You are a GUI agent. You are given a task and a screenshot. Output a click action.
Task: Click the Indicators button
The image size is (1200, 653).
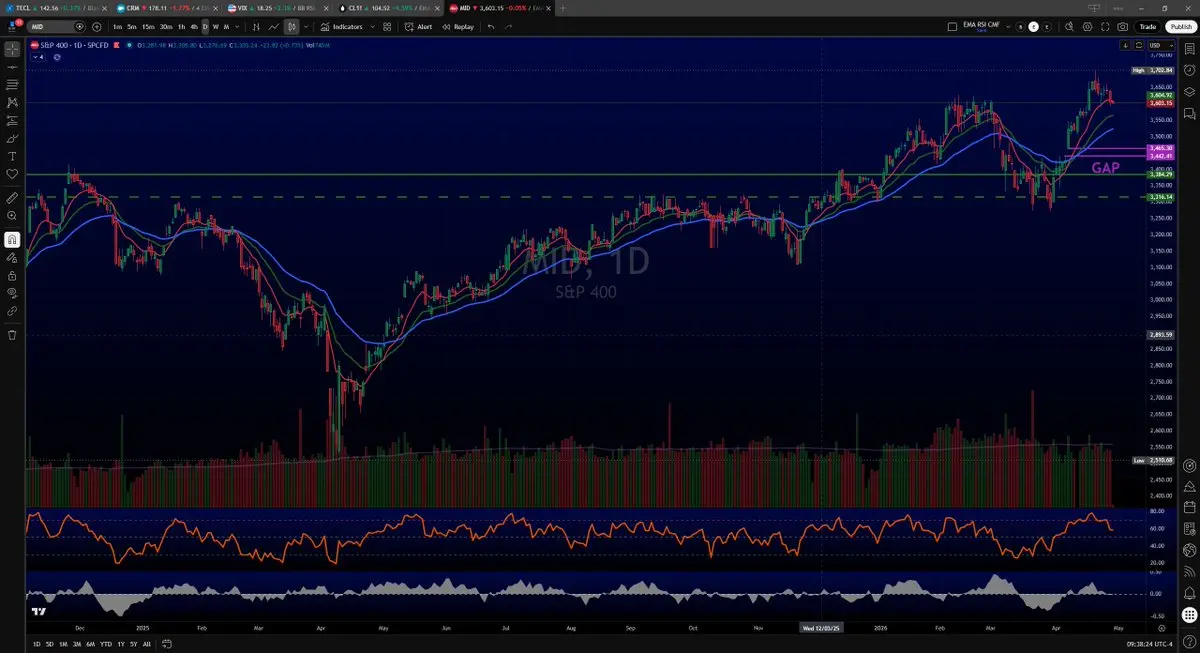[x=342, y=27]
